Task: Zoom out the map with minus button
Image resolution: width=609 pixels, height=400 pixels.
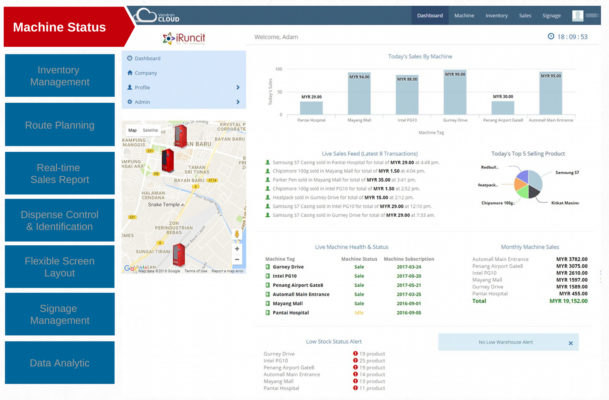Action: 237,259
